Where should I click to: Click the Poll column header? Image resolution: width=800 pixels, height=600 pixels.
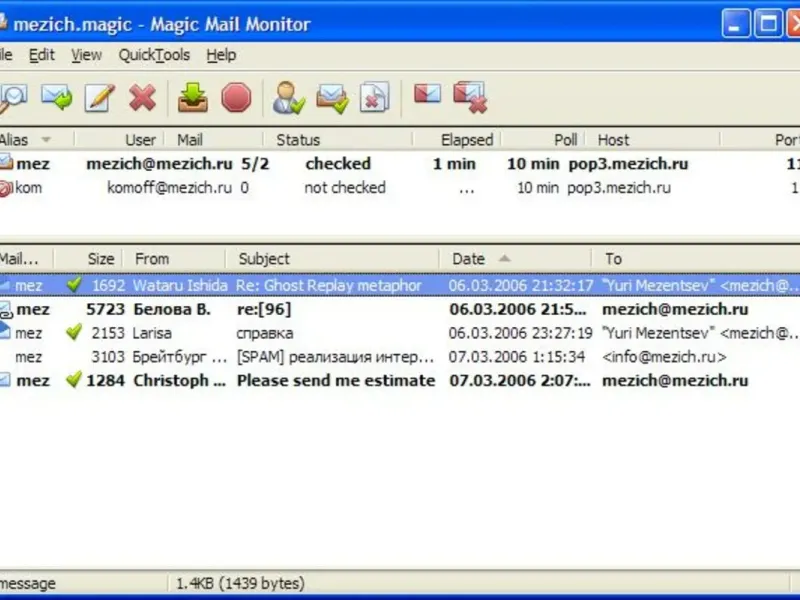(x=543, y=140)
